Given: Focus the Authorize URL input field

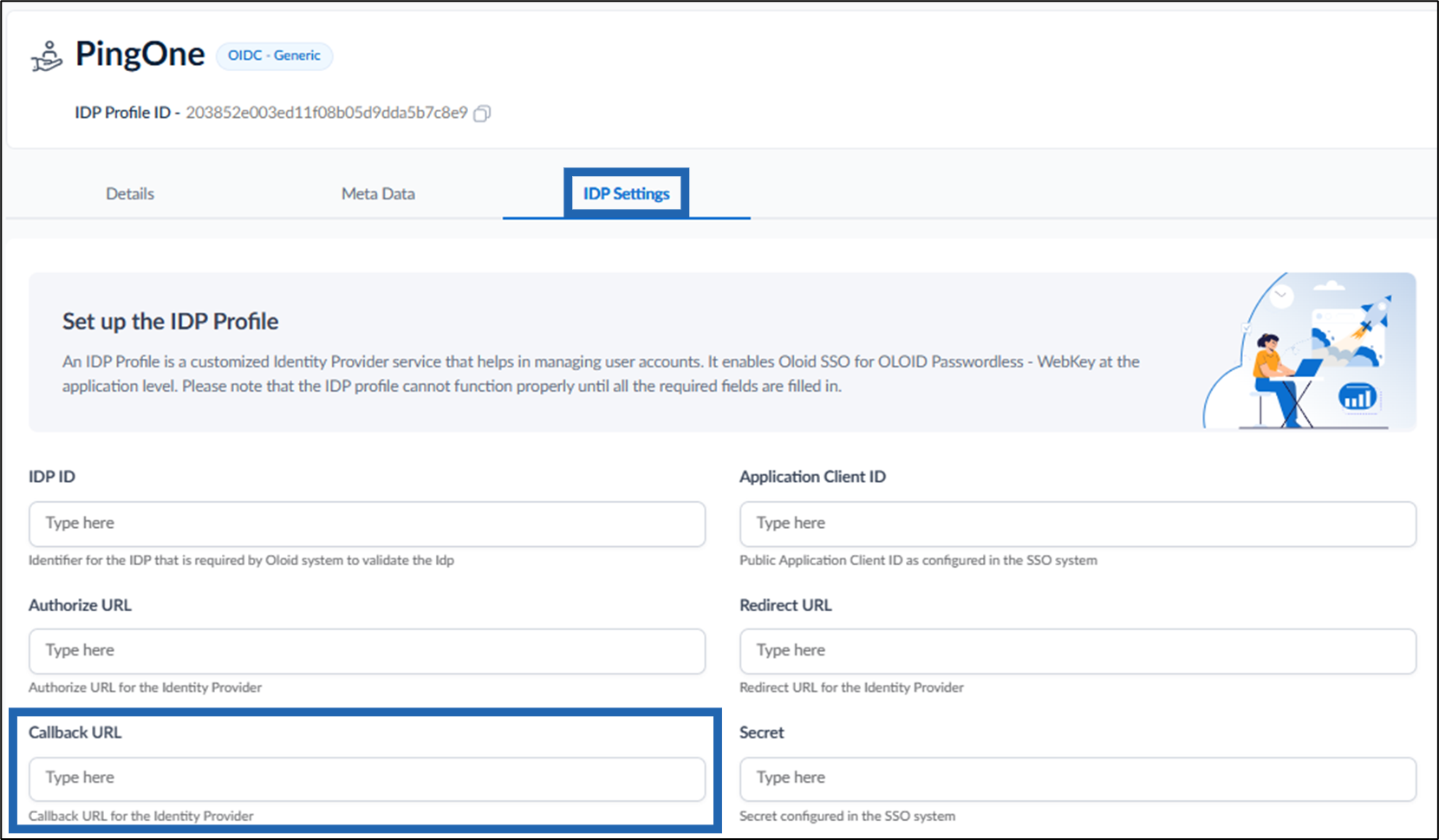Looking at the screenshot, I should point(367,651).
